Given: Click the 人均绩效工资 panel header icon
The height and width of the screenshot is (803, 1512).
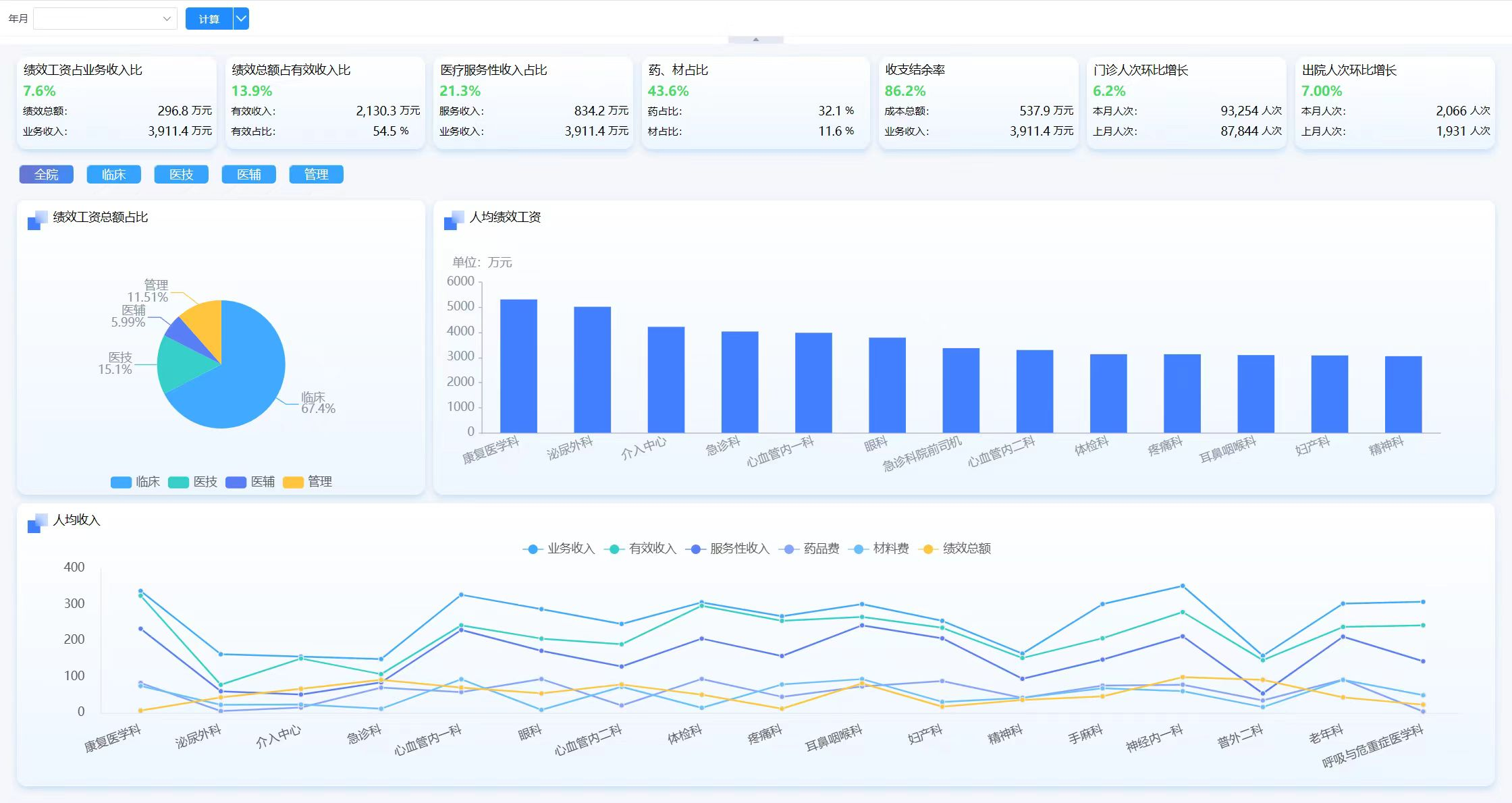Looking at the screenshot, I should point(454,220).
